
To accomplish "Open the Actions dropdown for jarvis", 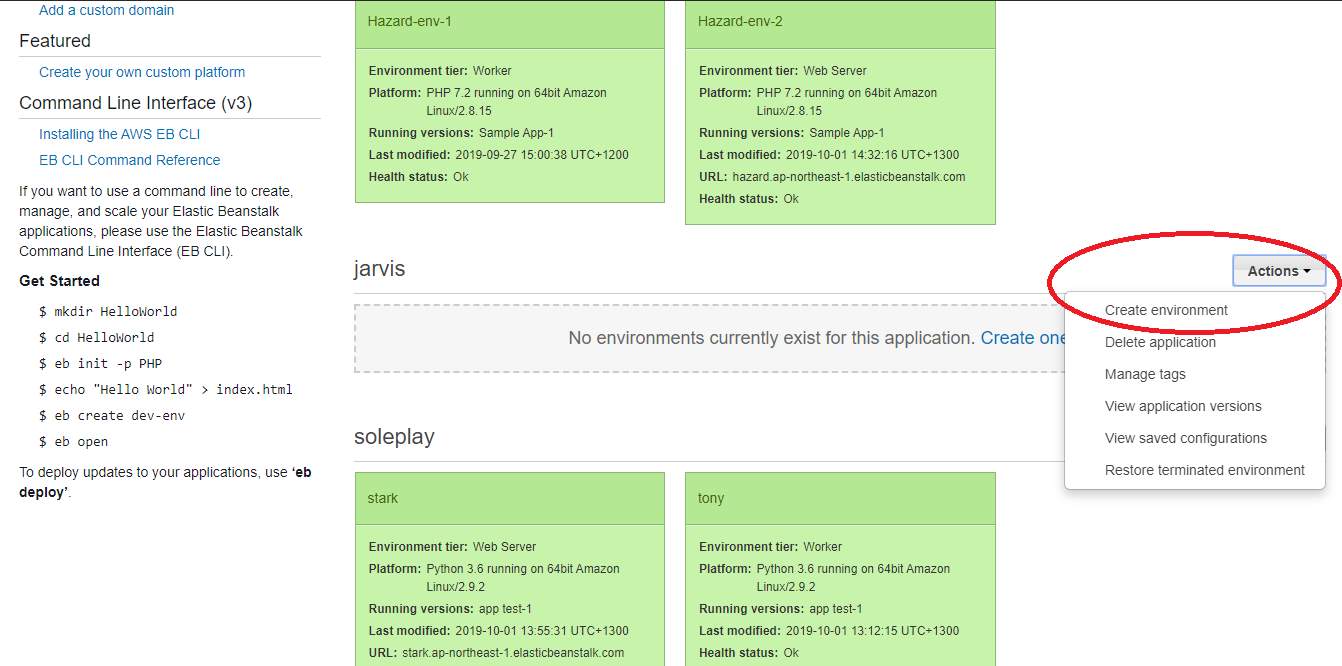I will 1279,271.
